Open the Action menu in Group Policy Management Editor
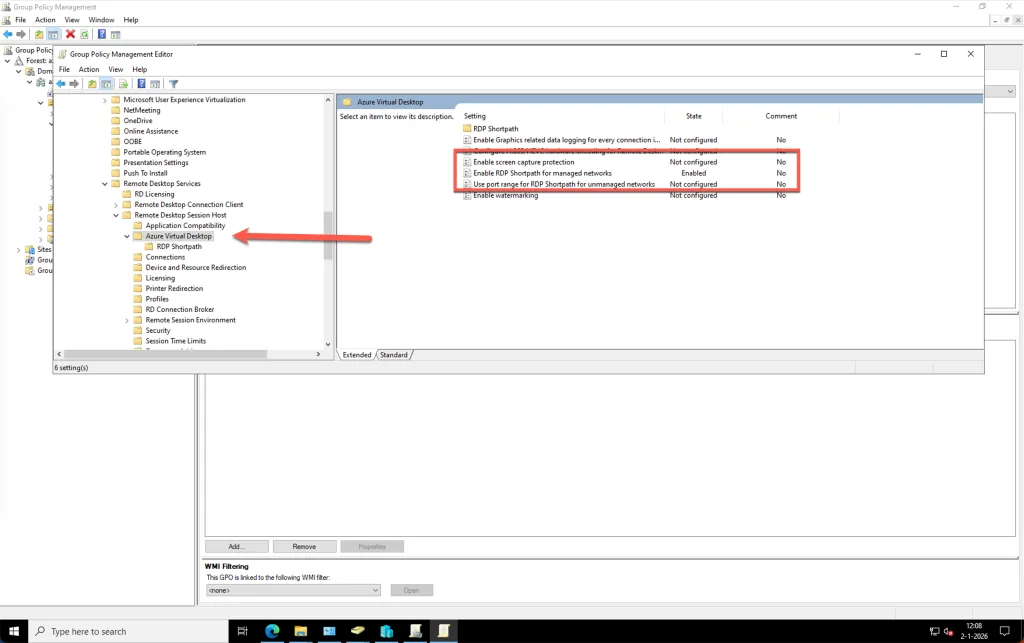Screen dimensions: 1024x643 (89, 69)
